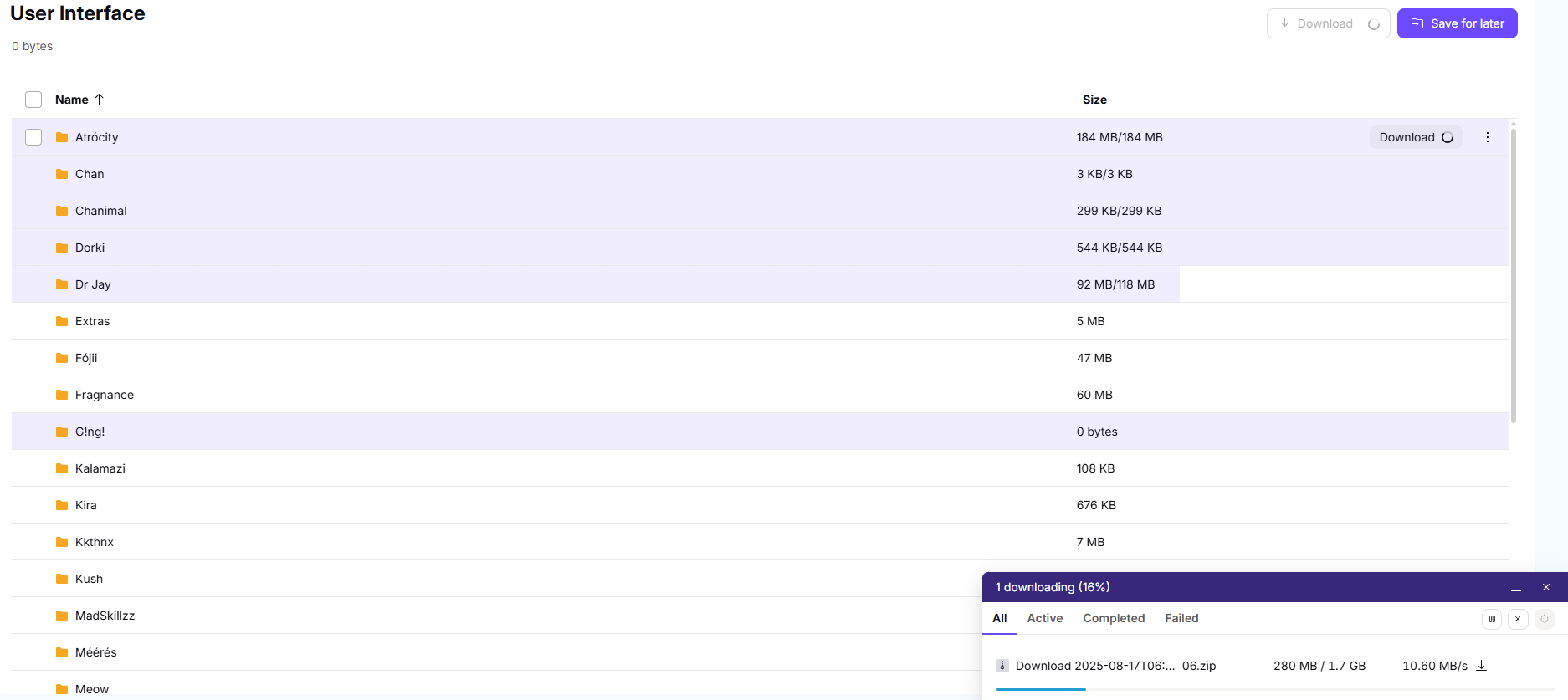The width and height of the screenshot is (1568, 700).
Task: Click the file list vertical scrollbar
Action: (1514, 276)
